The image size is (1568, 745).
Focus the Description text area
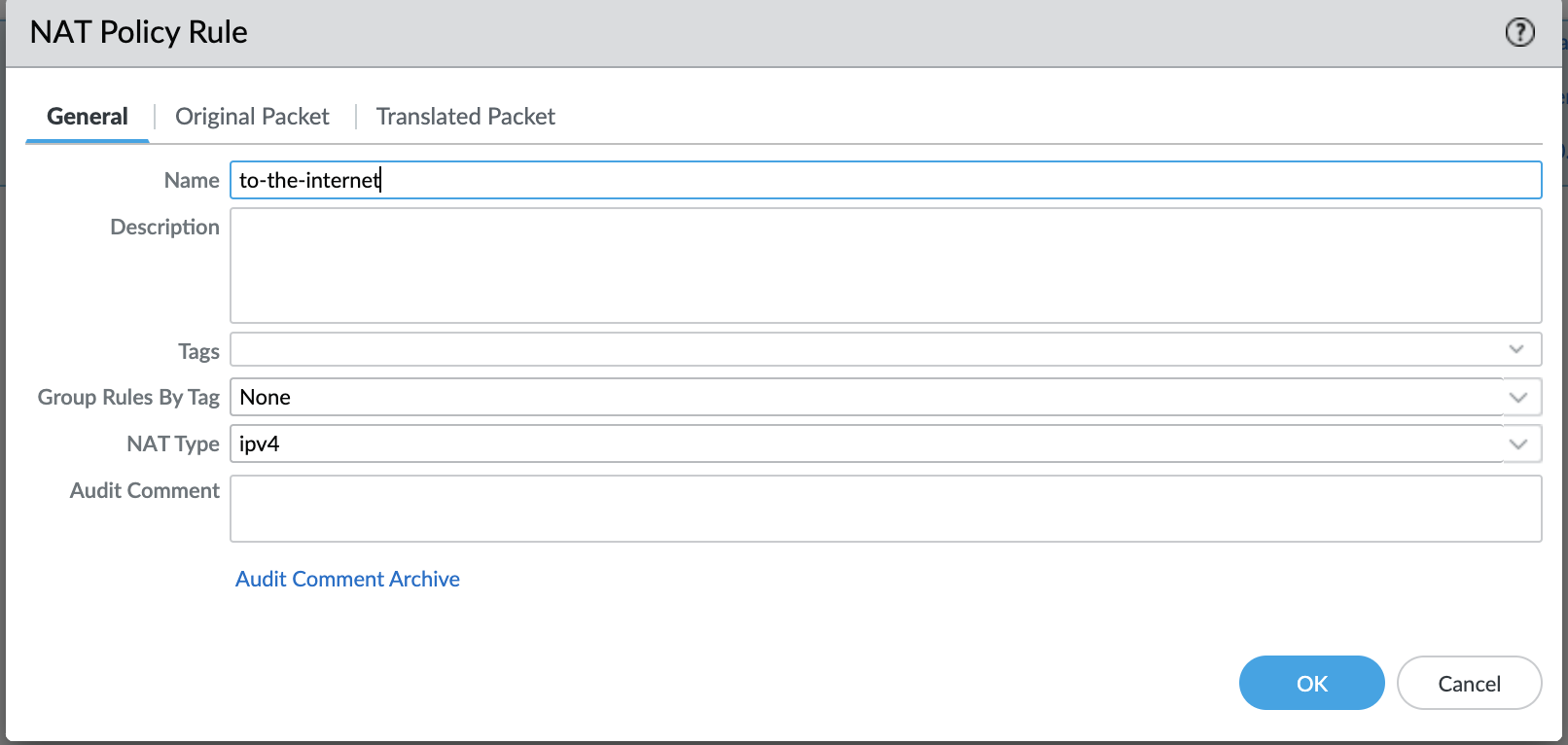click(x=885, y=265)
